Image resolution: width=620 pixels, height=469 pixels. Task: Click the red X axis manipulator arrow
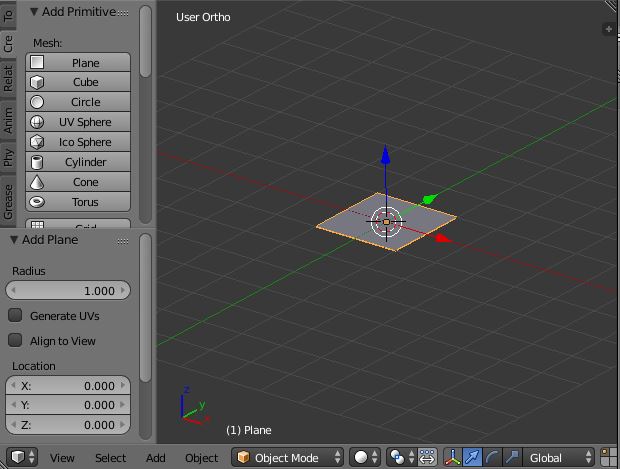point(443,238)
